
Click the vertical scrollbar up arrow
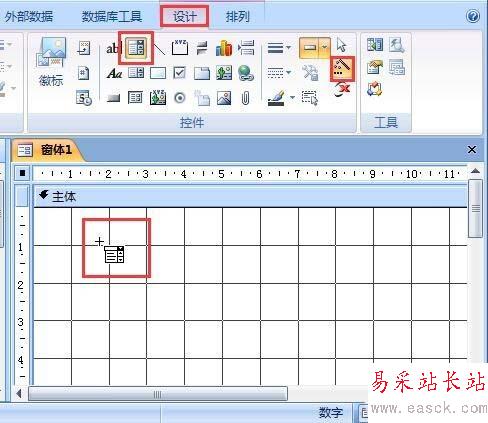475,172
